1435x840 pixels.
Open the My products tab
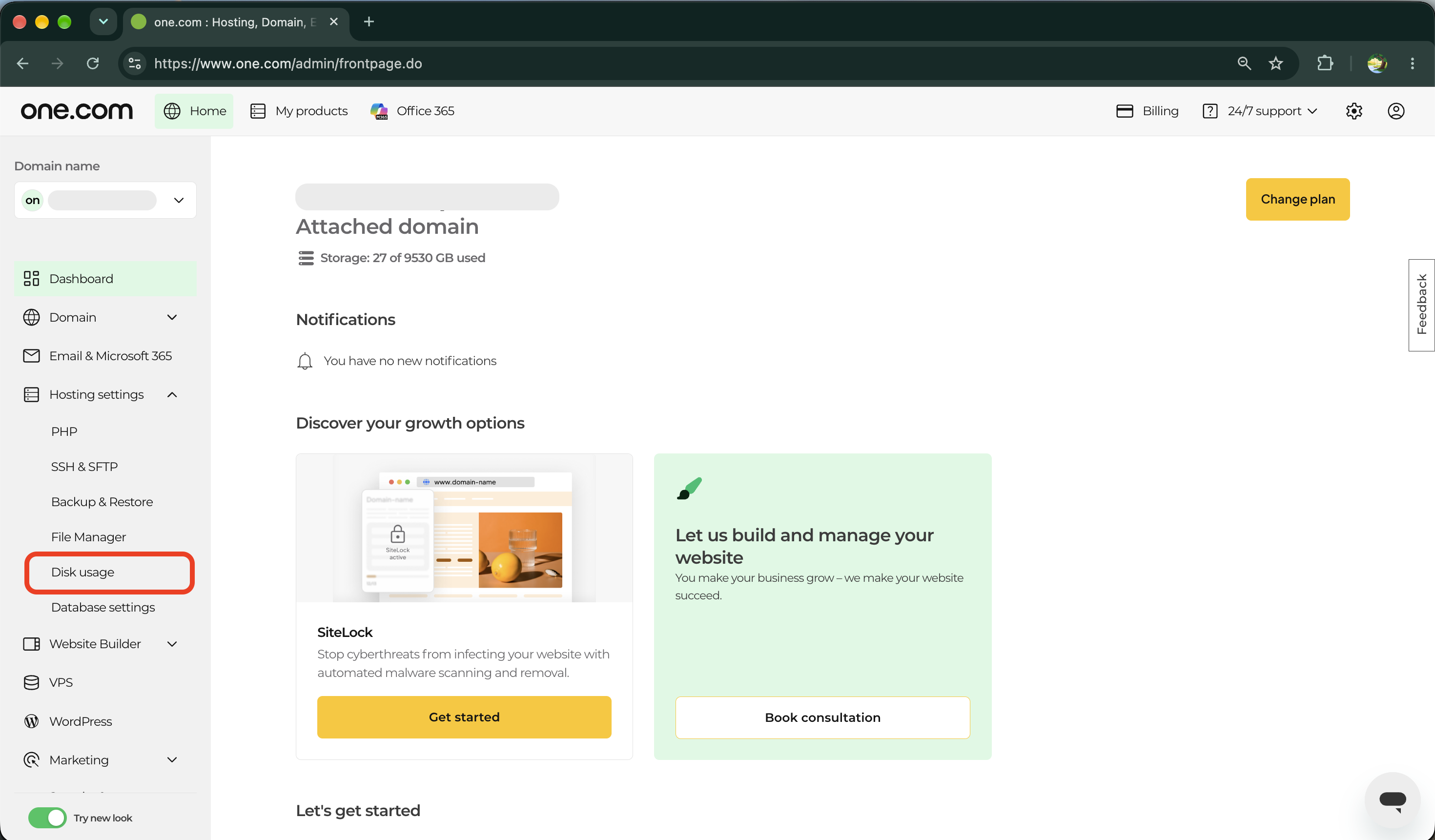tap(299, 111)
